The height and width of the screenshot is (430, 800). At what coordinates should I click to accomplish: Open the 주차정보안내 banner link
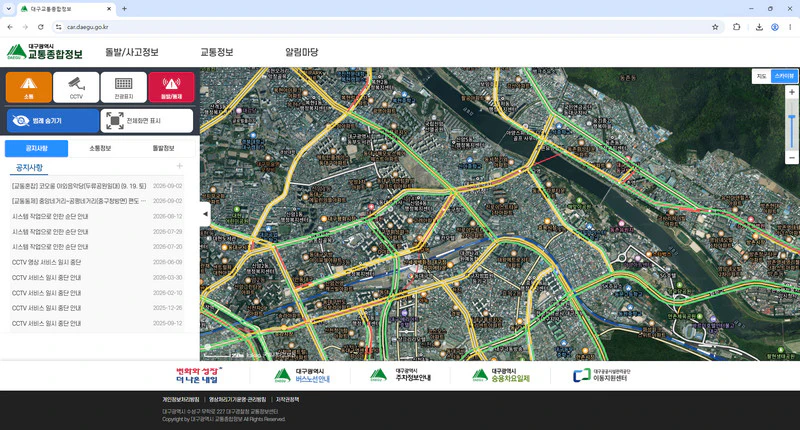click(x=401, y=375)
